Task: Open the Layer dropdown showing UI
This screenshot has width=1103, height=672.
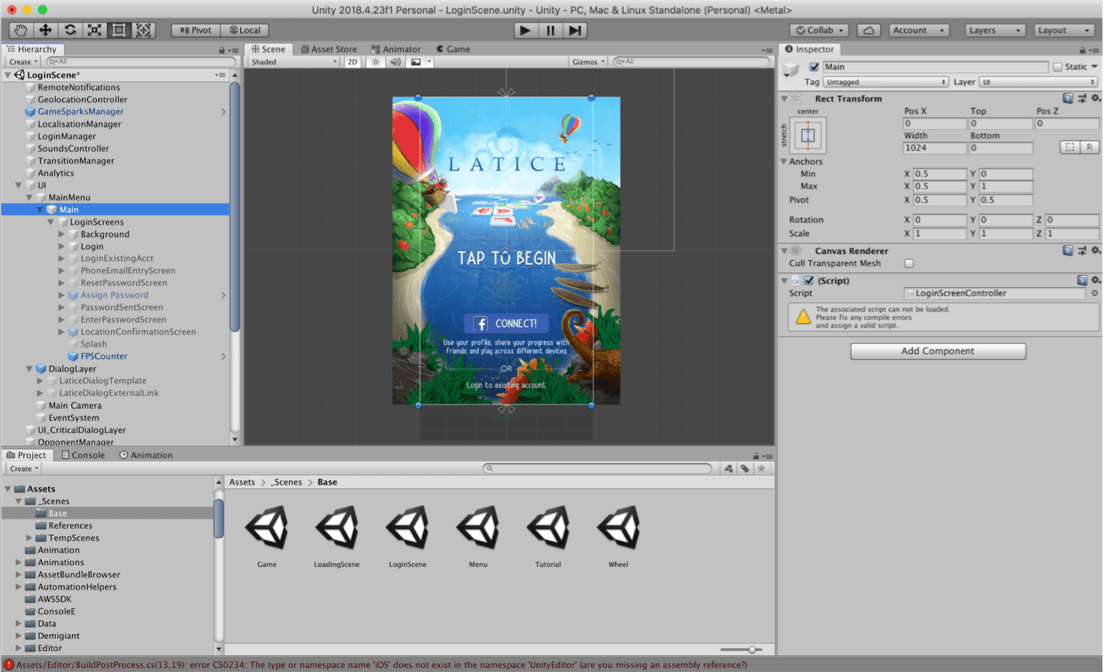Action: [x=1038, y=82]
